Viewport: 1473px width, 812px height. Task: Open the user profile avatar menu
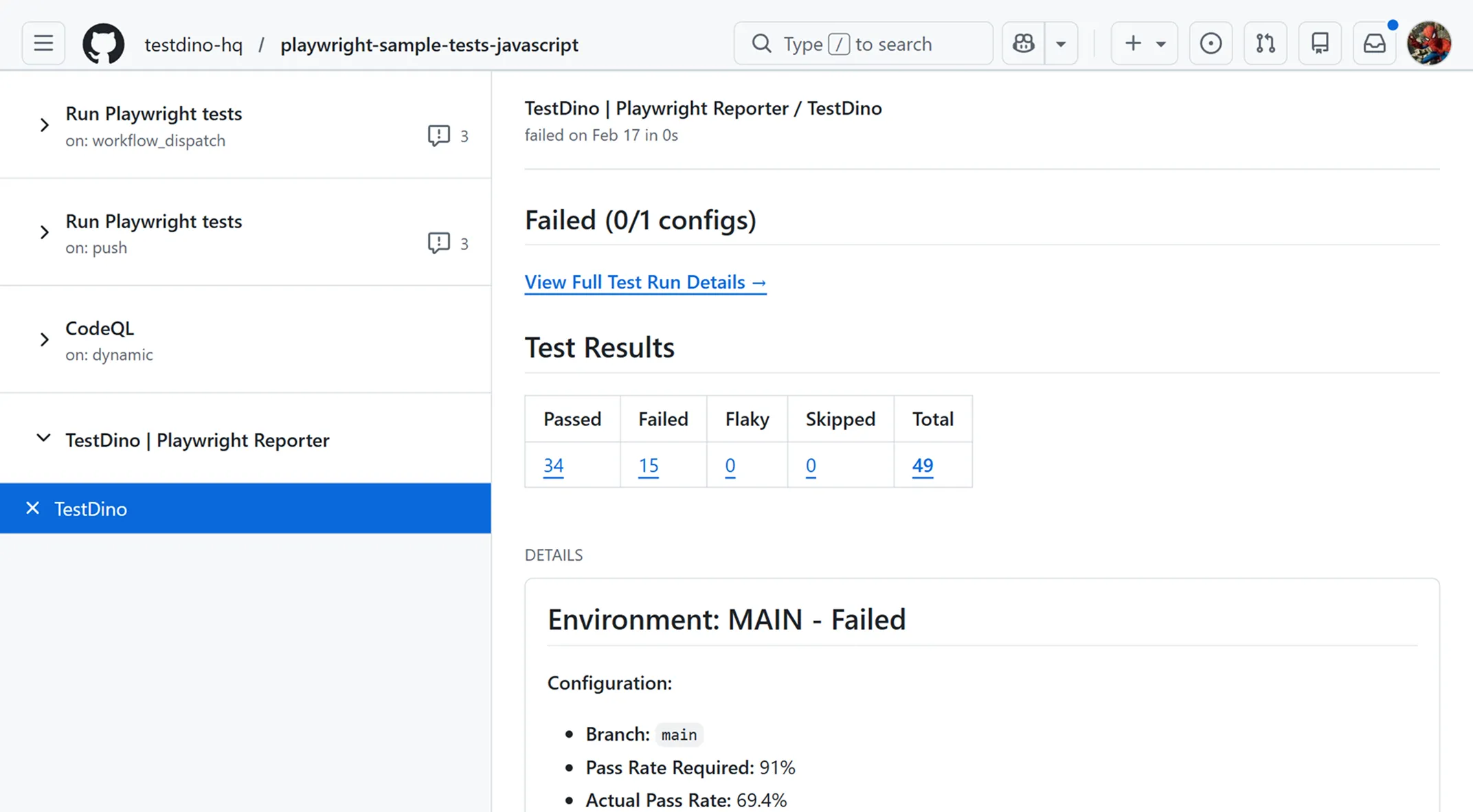(1429, 43)
